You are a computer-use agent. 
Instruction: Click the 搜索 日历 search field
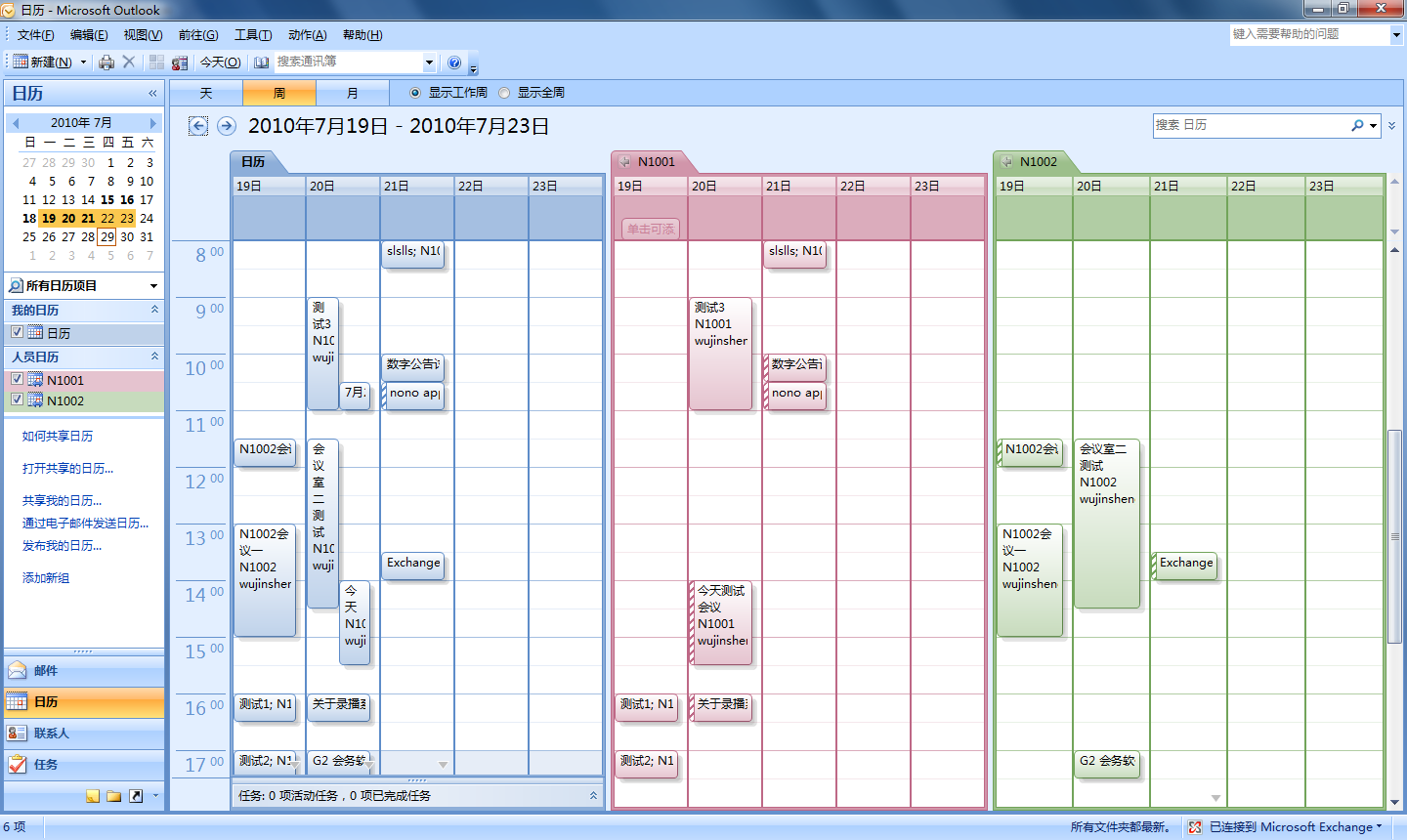click(1251, 125)
